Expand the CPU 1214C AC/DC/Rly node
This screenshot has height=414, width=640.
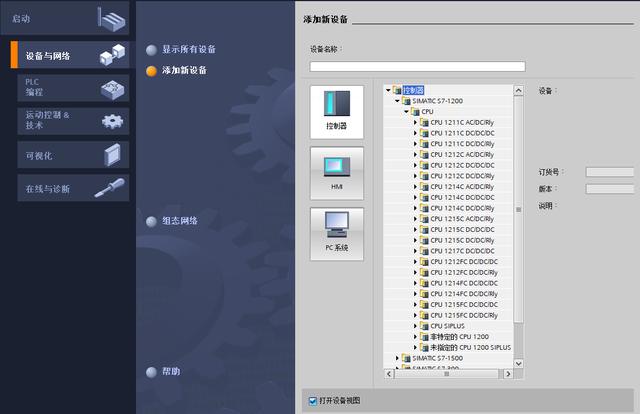(415, 187)
